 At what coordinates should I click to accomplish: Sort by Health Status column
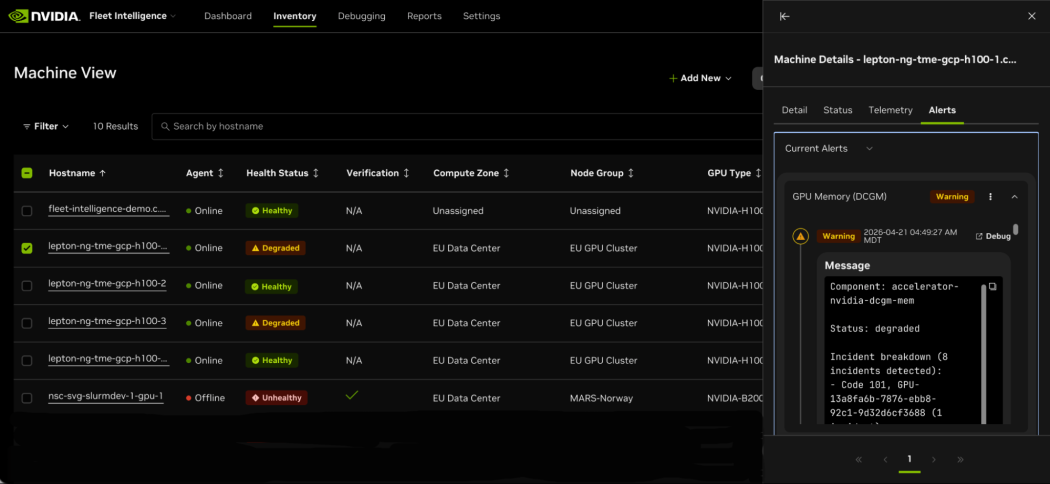283,173
